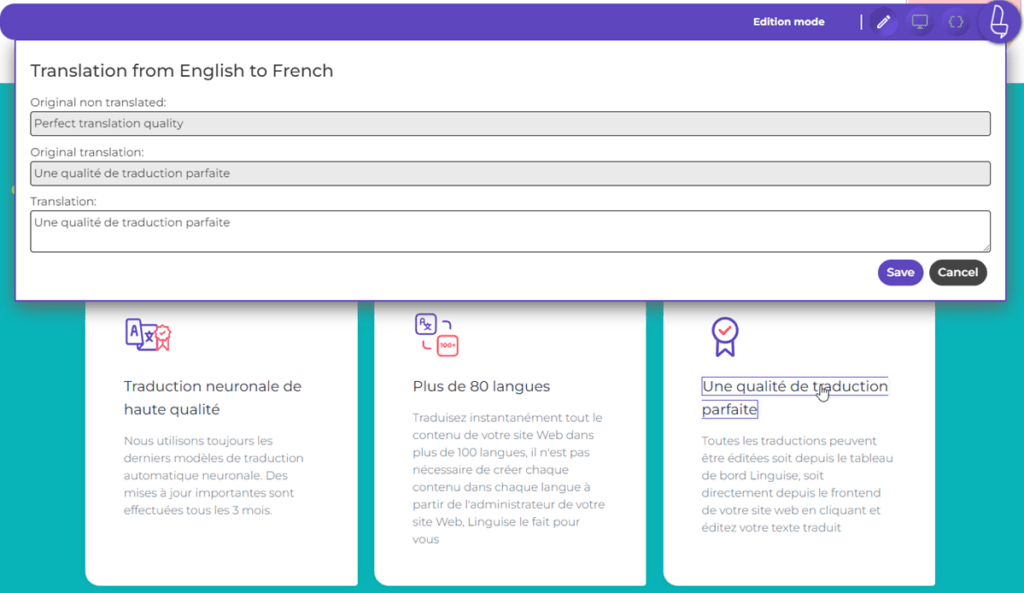Click inside the Translation input field
The image size is (1024, 593).
(510, 230)
